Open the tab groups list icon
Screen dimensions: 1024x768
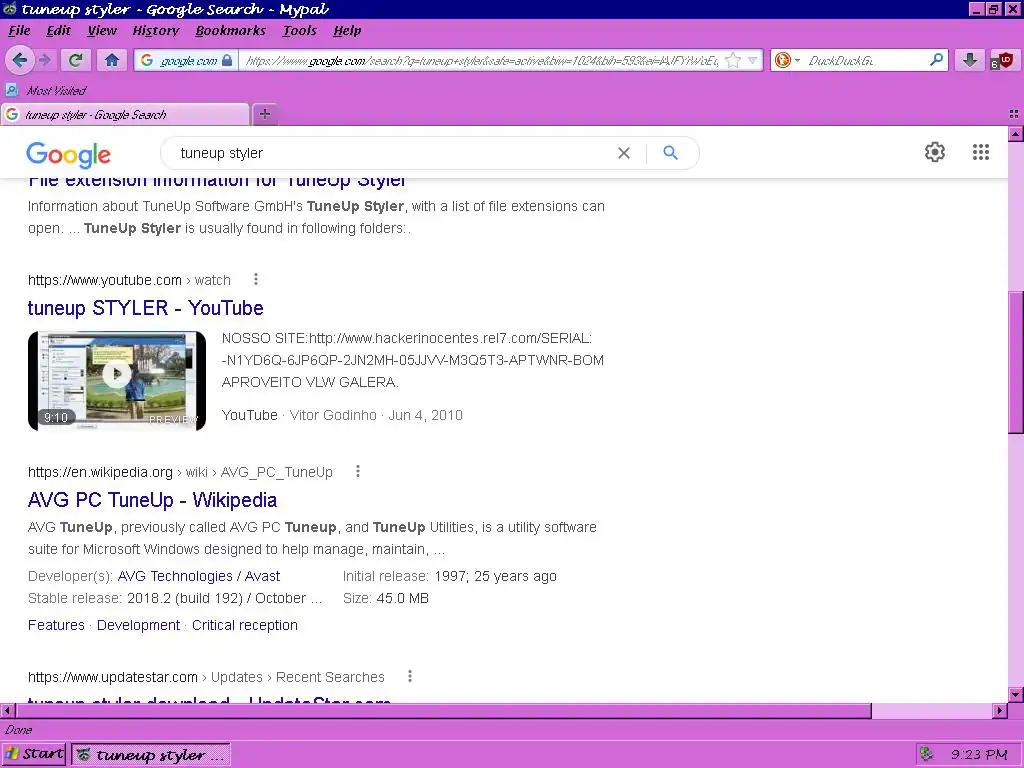[1014, 114]
